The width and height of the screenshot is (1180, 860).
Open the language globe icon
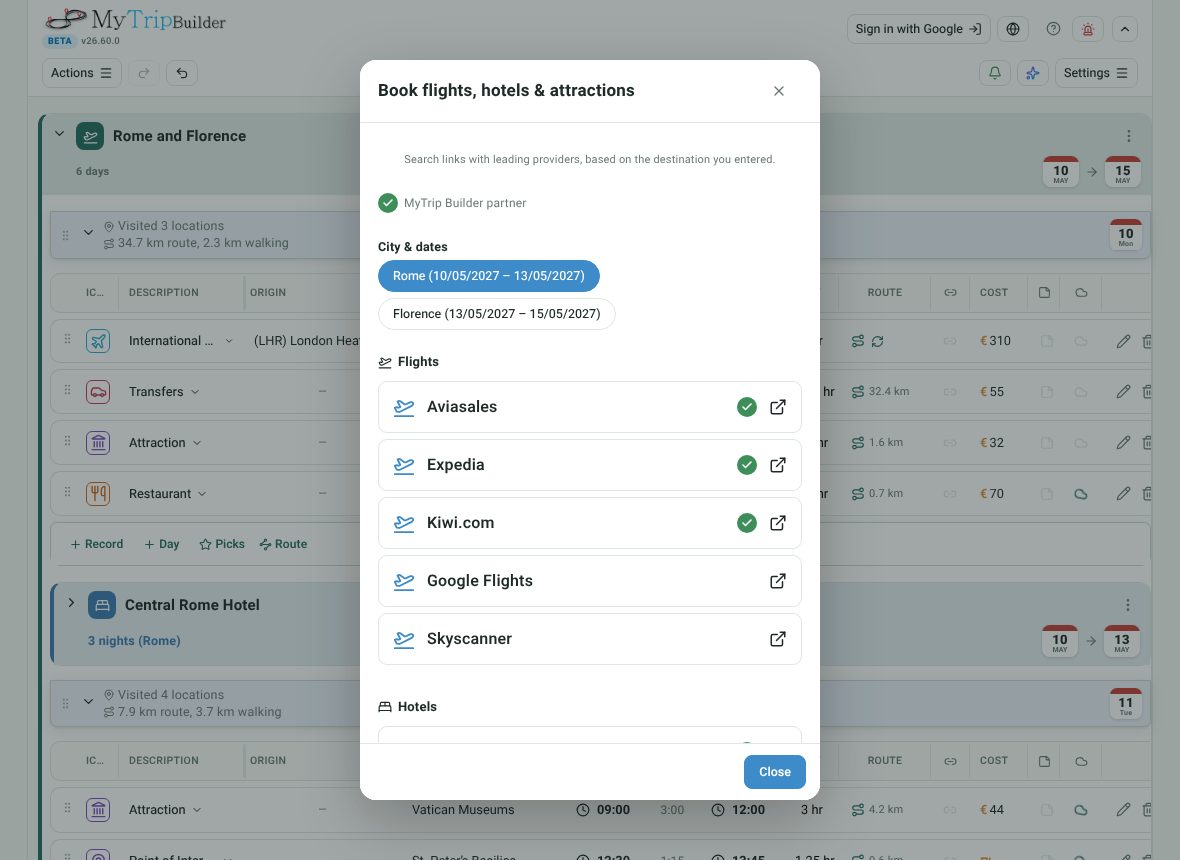[x=1013, y=29]
